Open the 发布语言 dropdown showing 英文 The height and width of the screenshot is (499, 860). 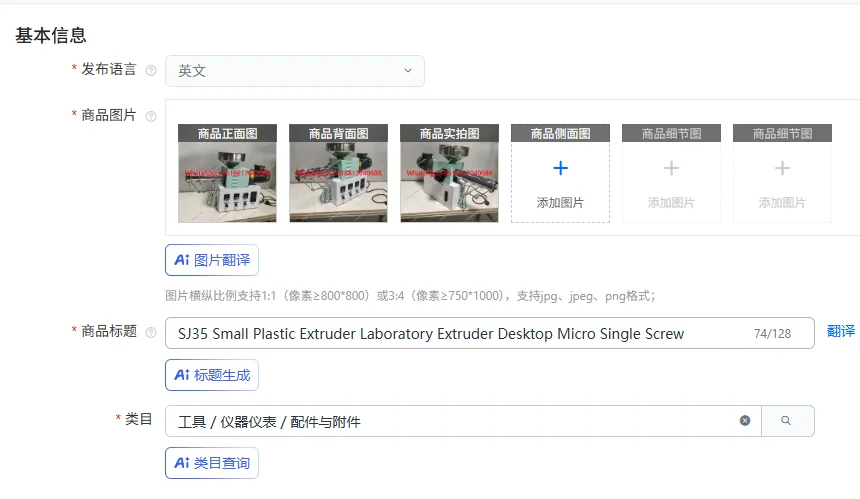[x=295, y=71]
